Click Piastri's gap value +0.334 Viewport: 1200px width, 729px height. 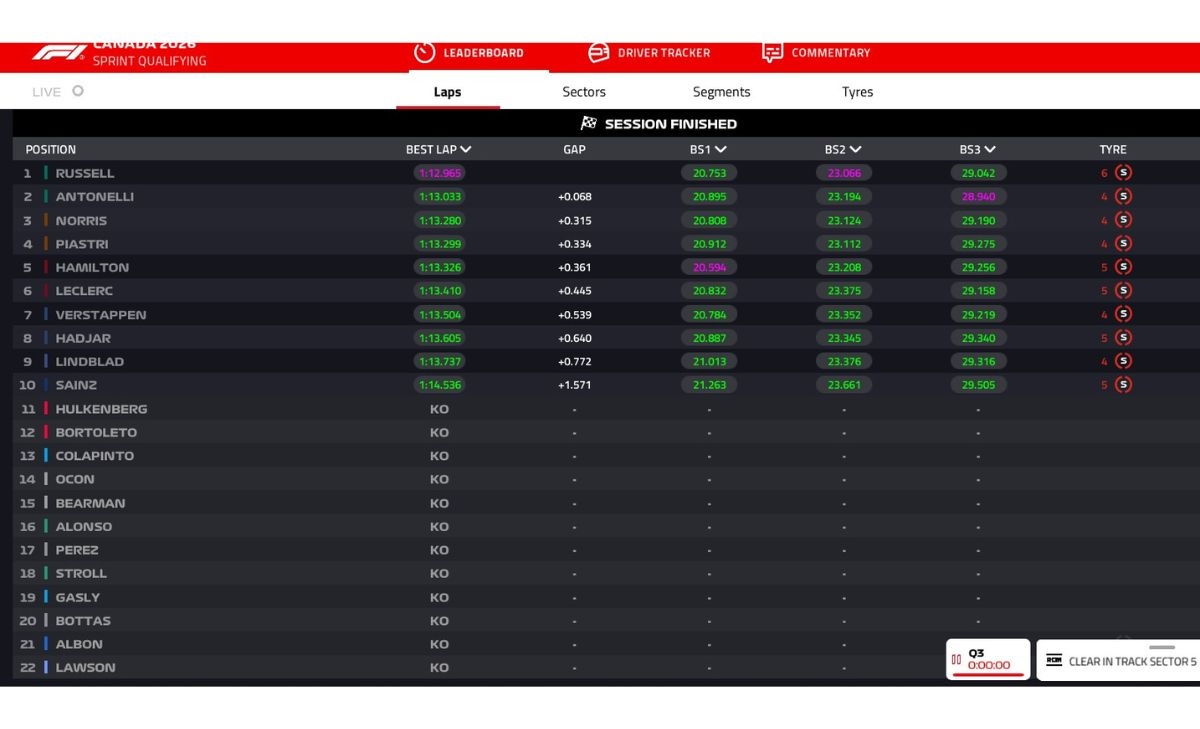point(574,244)
